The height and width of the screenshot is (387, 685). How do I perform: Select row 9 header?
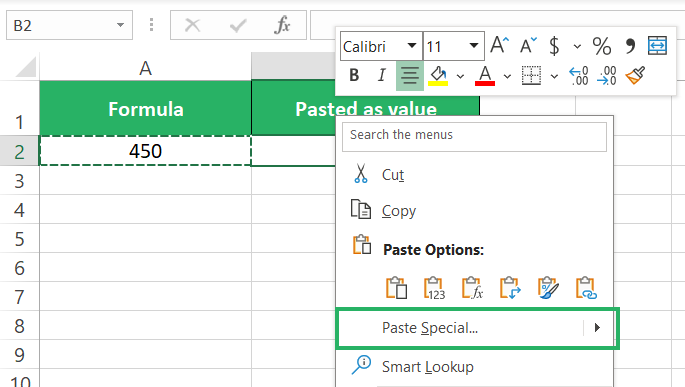point(19,355)
